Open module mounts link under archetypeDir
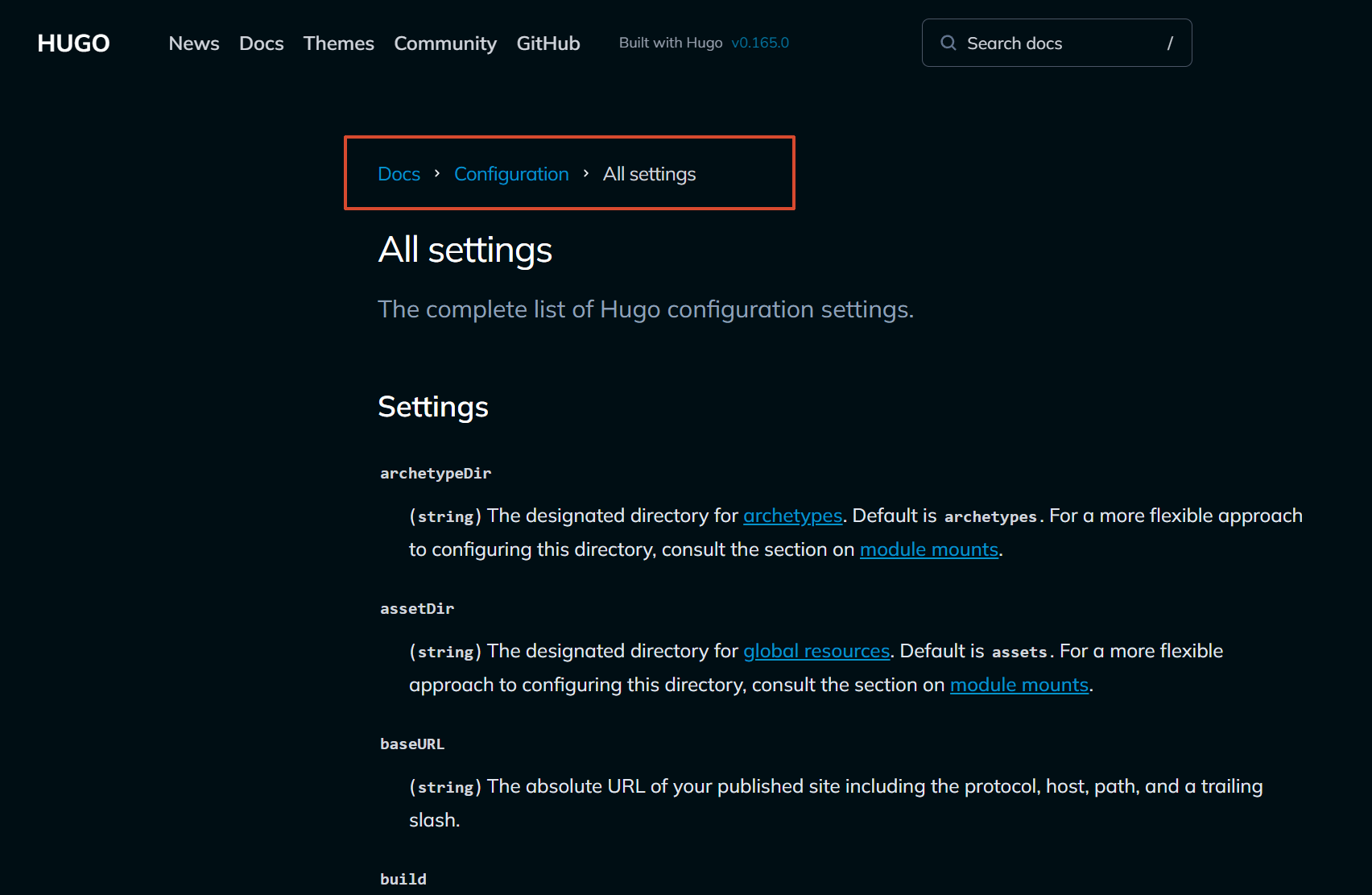Screen dimensions: 1372x895 (x=929, y=549)
